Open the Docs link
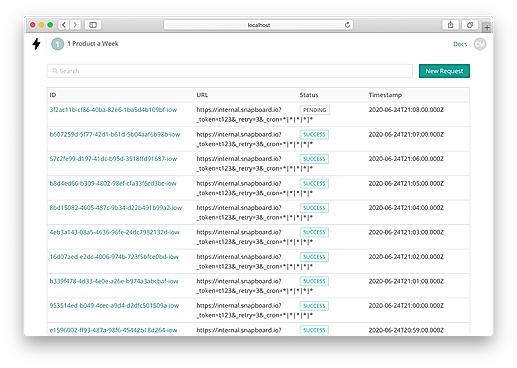This screenshot has height=368, width=517. click(460, 44)
